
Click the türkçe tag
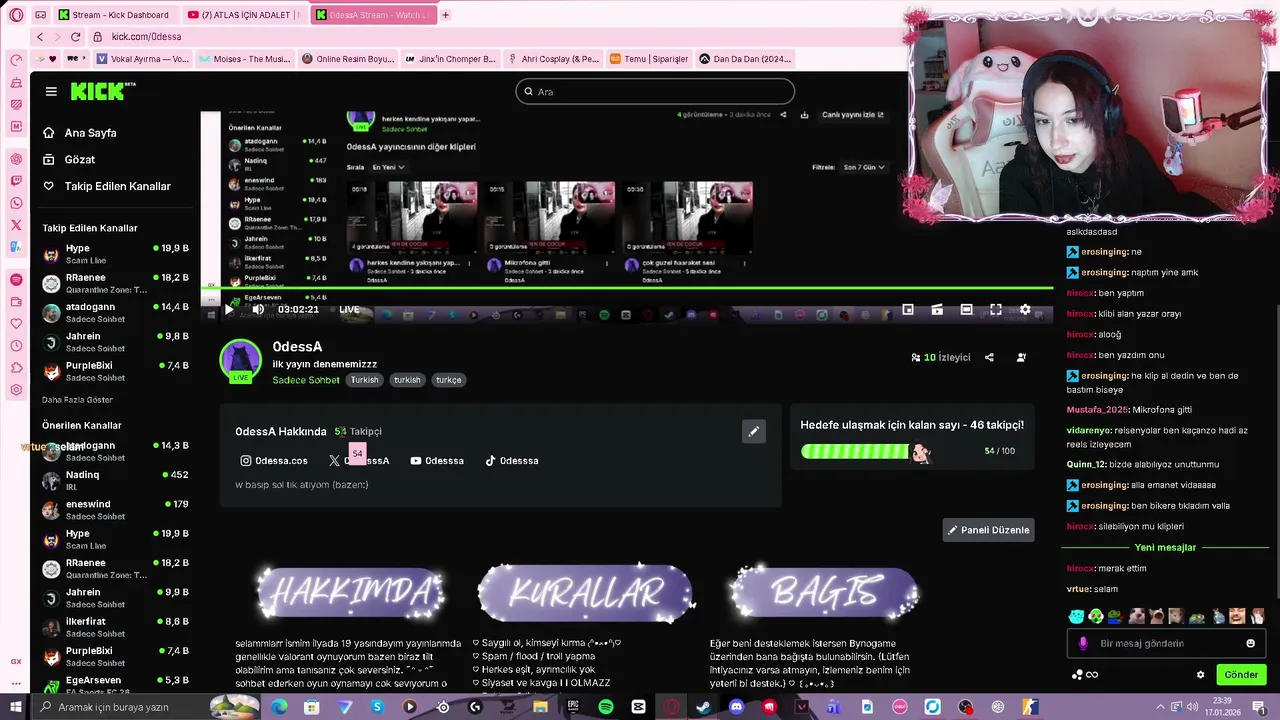(449, 380)
